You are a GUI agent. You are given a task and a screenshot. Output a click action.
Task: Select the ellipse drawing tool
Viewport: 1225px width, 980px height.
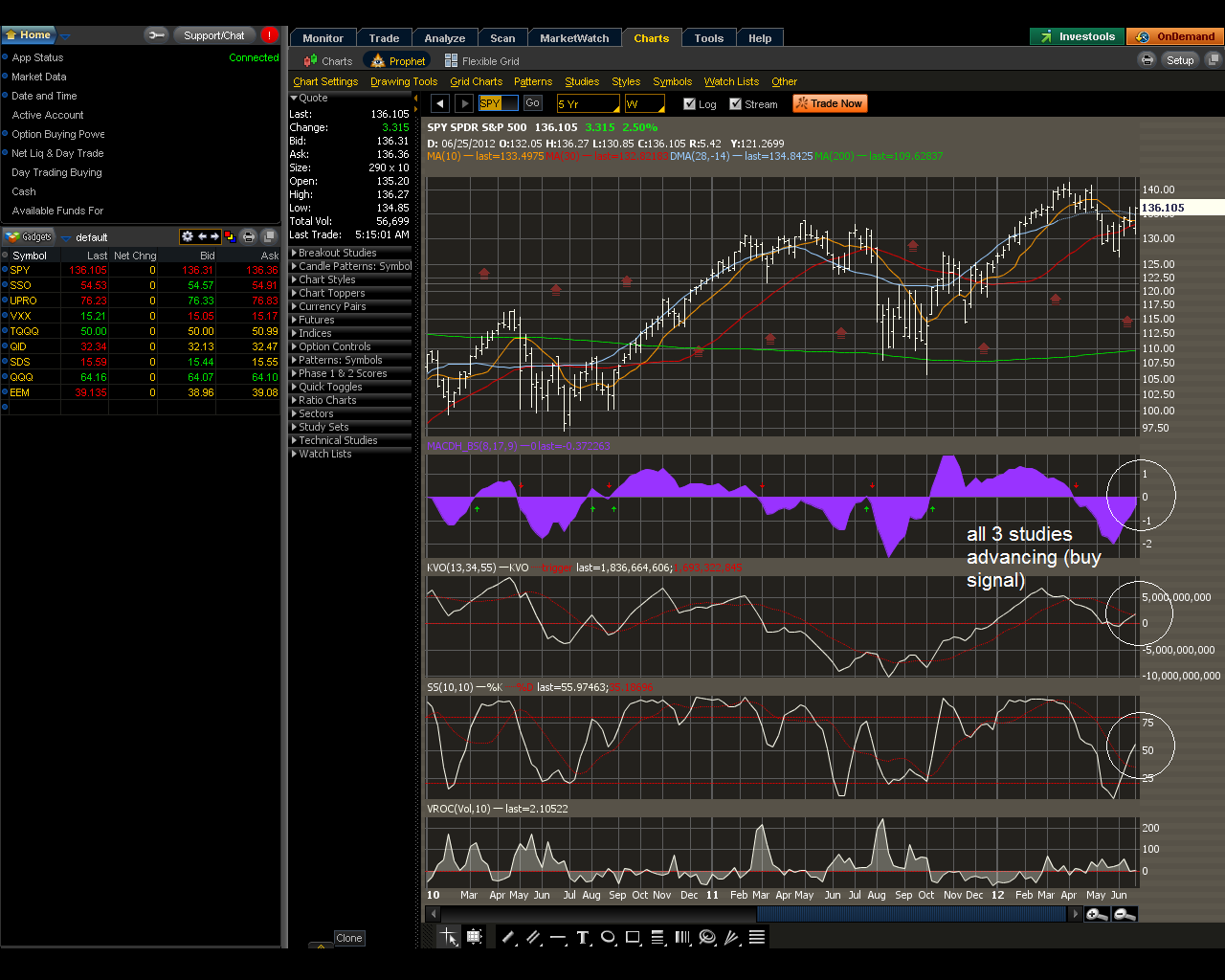(x=608, y=937)
